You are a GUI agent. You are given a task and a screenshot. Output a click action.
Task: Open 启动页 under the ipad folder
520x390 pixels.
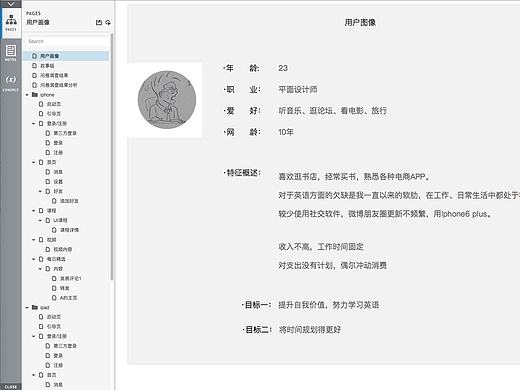[x=54, y=317]
